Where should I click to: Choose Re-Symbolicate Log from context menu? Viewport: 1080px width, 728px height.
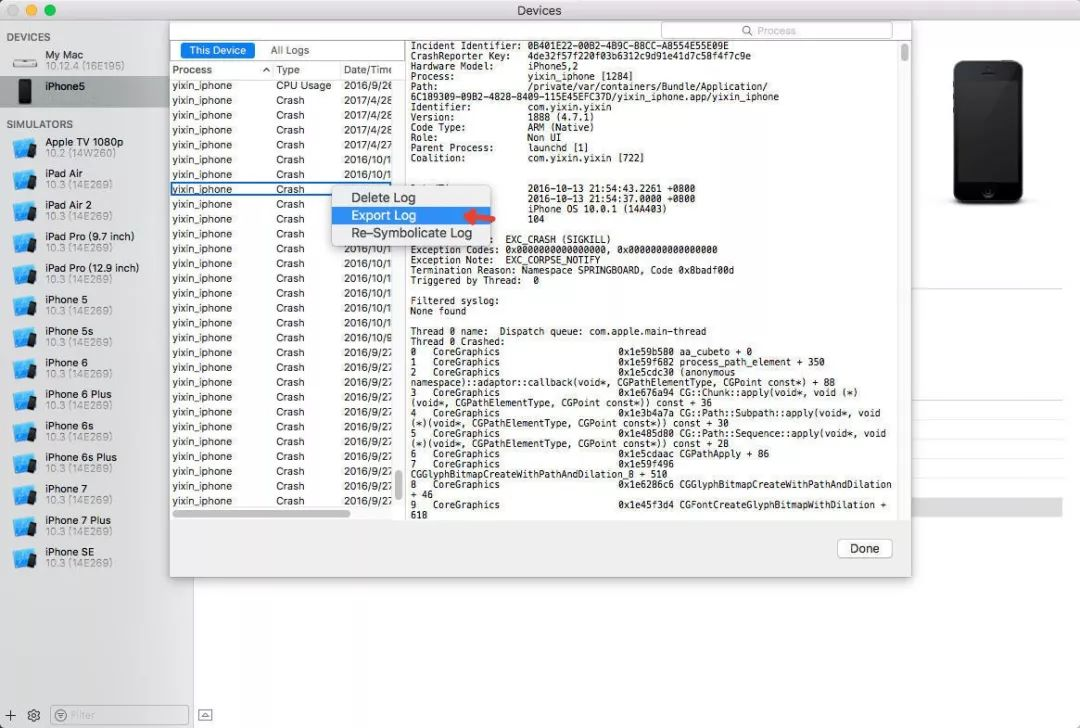[x=411, y=233]
